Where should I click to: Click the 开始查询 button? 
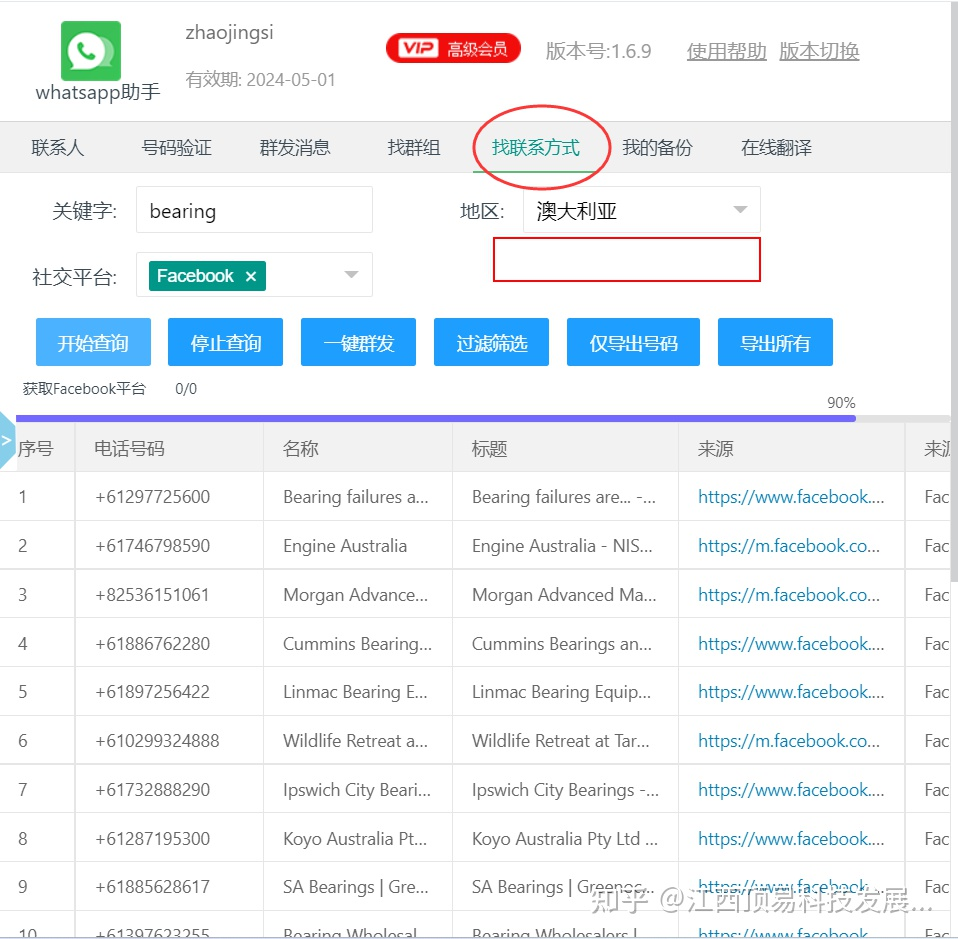(x=93, y=342)
